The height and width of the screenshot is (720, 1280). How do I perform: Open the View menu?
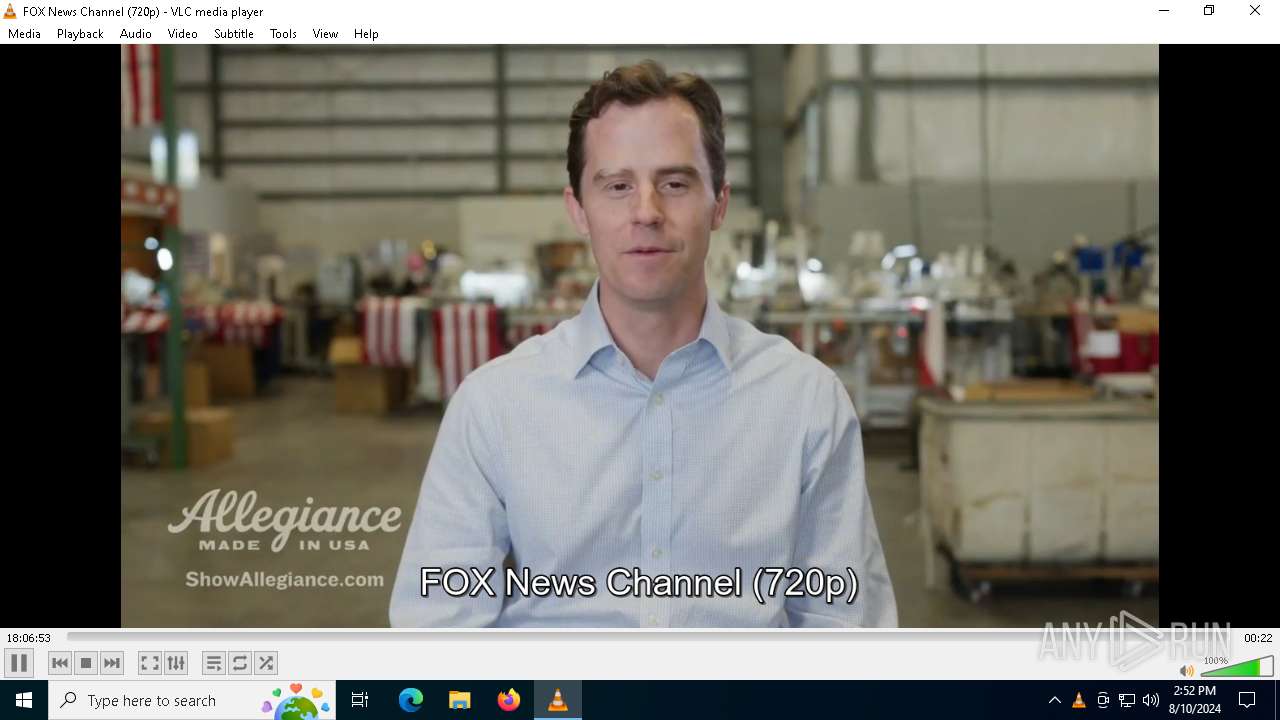point(325,34)
